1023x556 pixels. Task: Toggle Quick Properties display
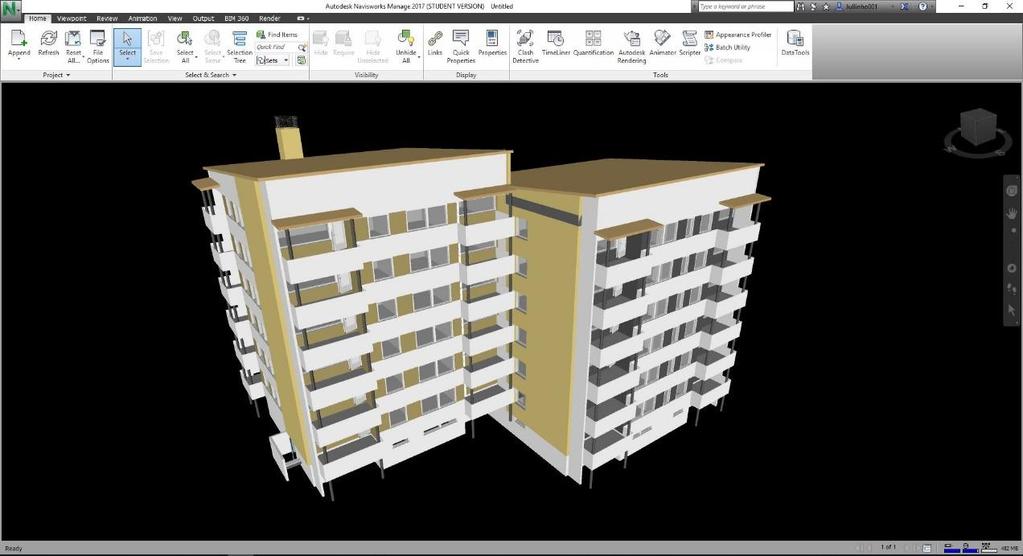(x=461, y=46)
